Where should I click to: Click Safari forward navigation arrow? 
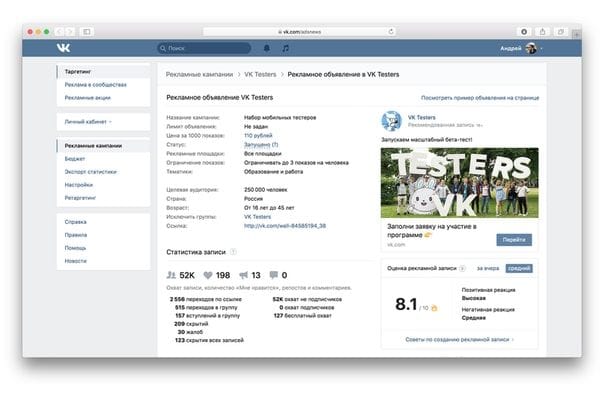click(x=70, y=32)
